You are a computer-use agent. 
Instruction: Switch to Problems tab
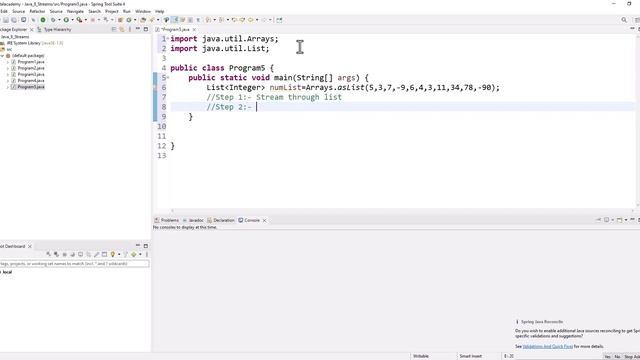tap(167, 220)
